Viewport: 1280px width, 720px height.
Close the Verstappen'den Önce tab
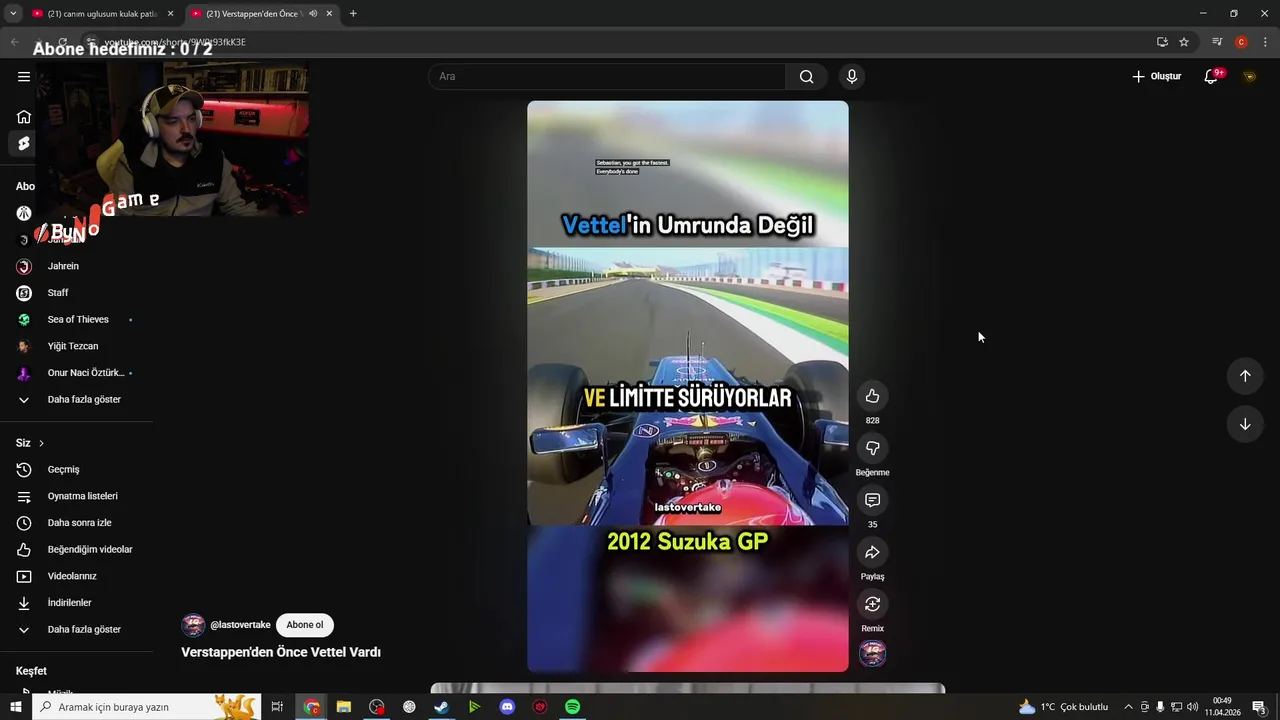pos(329,14)
